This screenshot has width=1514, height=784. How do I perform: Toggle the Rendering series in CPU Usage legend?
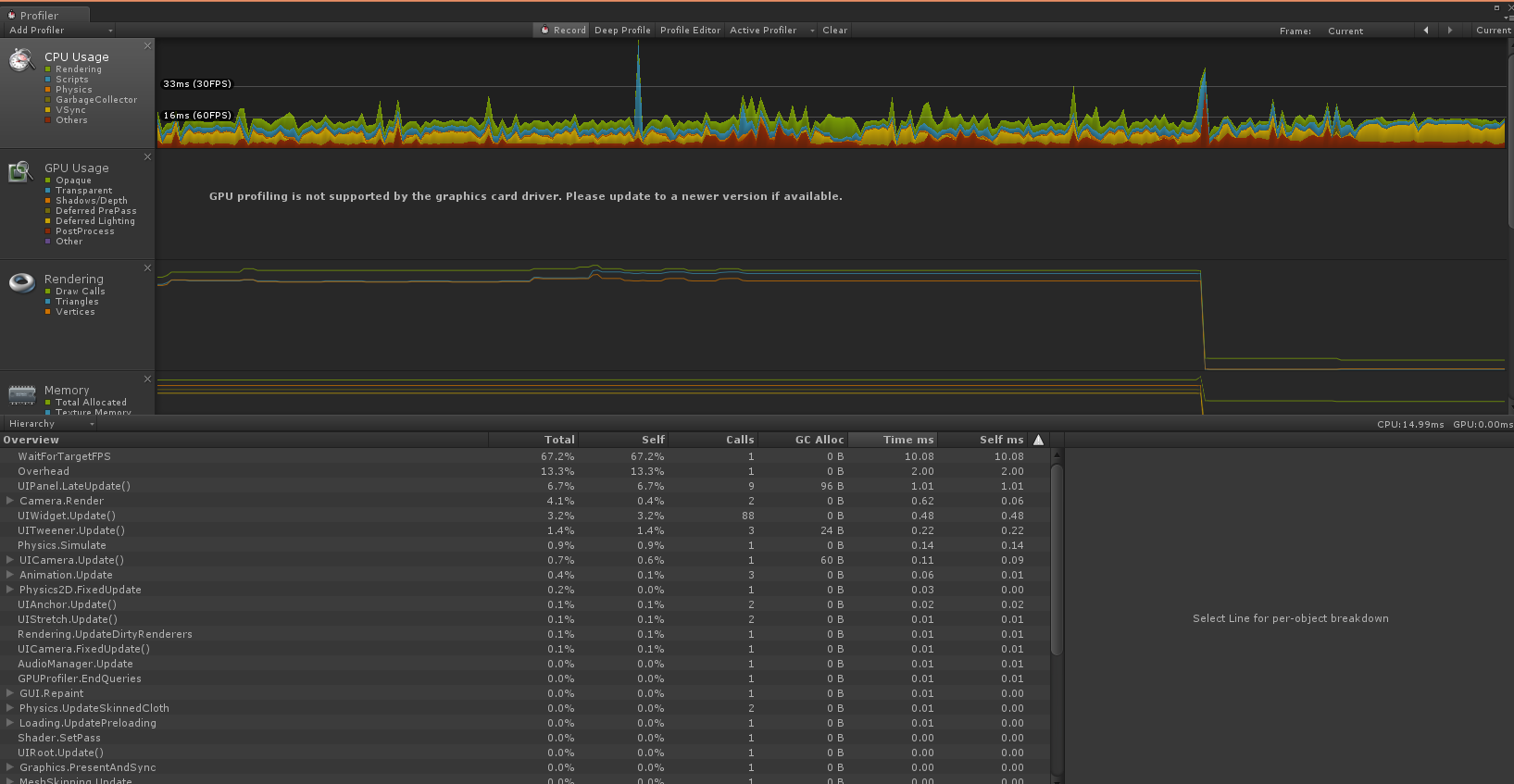coord(73,69)
